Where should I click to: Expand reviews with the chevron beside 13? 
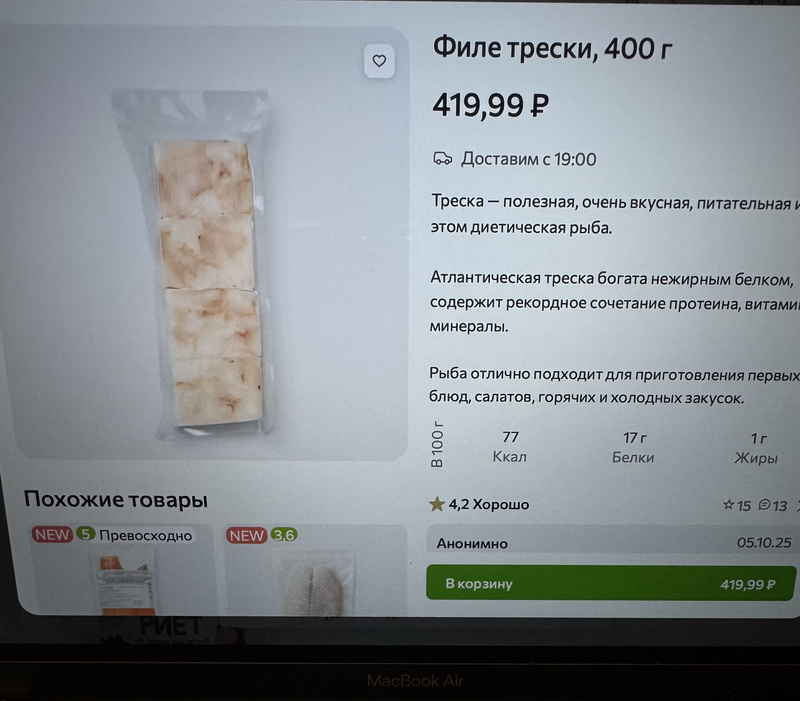pyautogui.click(x=797, y=506)
